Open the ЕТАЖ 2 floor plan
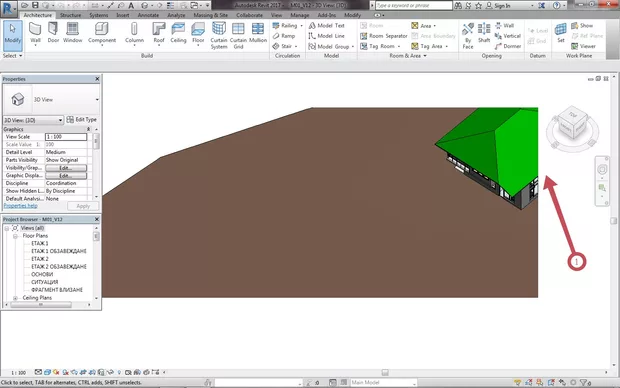This screenshot has width=620, height=388. [x=40, y=259]
